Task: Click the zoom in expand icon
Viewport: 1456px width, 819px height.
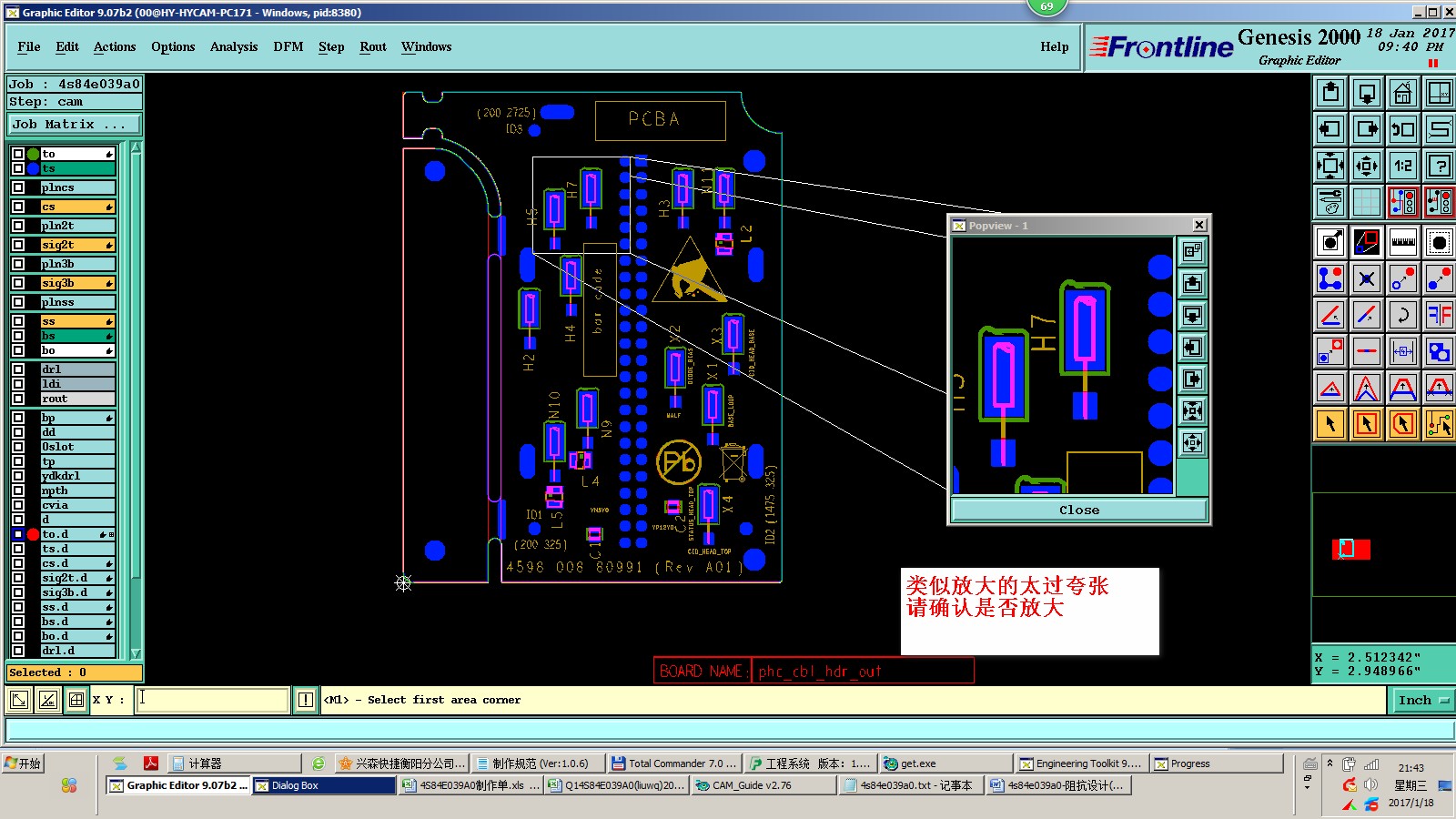Action: 1330,166
